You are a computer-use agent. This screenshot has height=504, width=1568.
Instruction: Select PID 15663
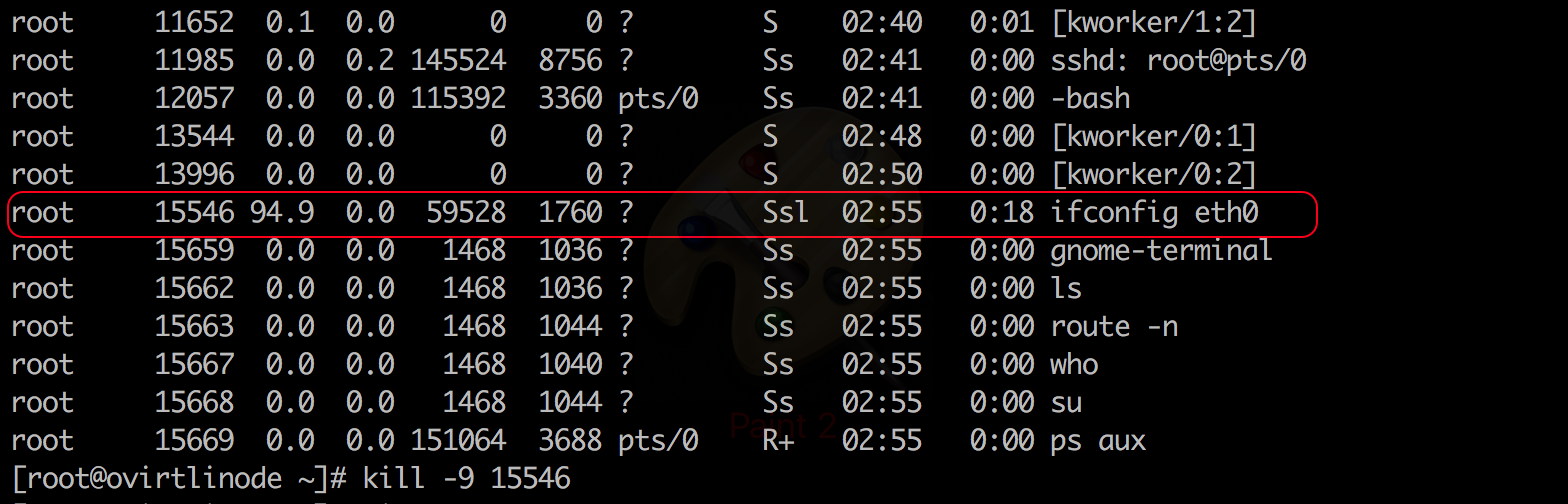[194, 326]
